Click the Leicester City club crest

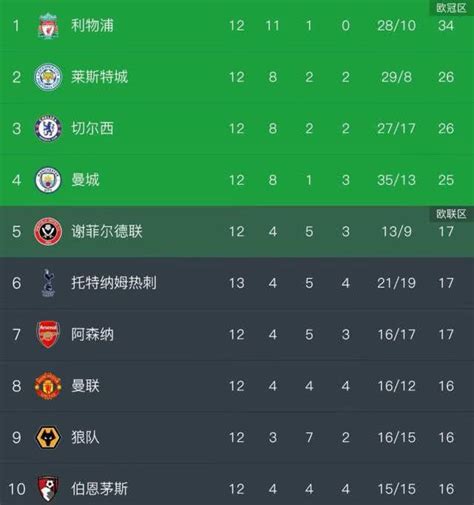48,77
